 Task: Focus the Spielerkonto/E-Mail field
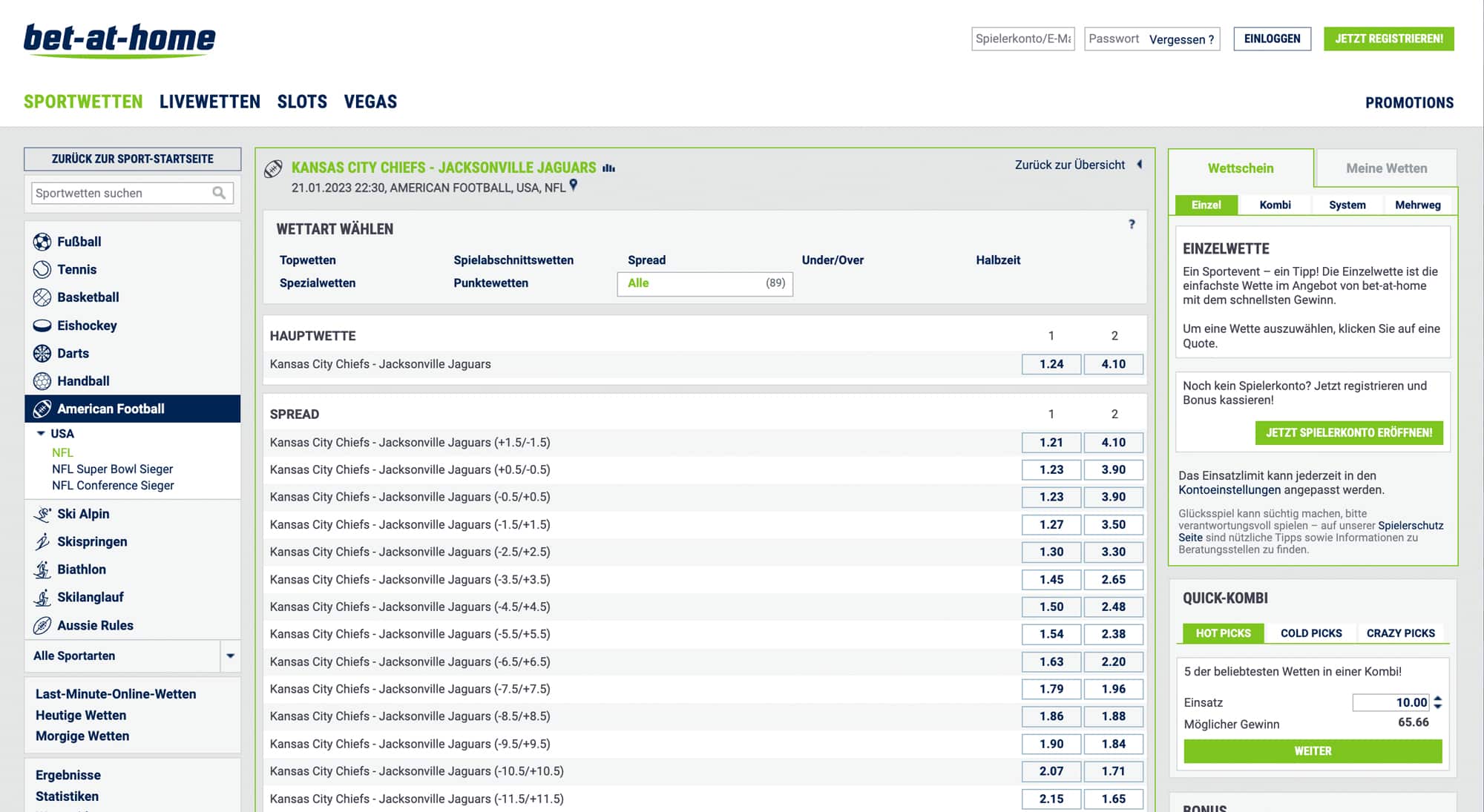coord(1023,39)
